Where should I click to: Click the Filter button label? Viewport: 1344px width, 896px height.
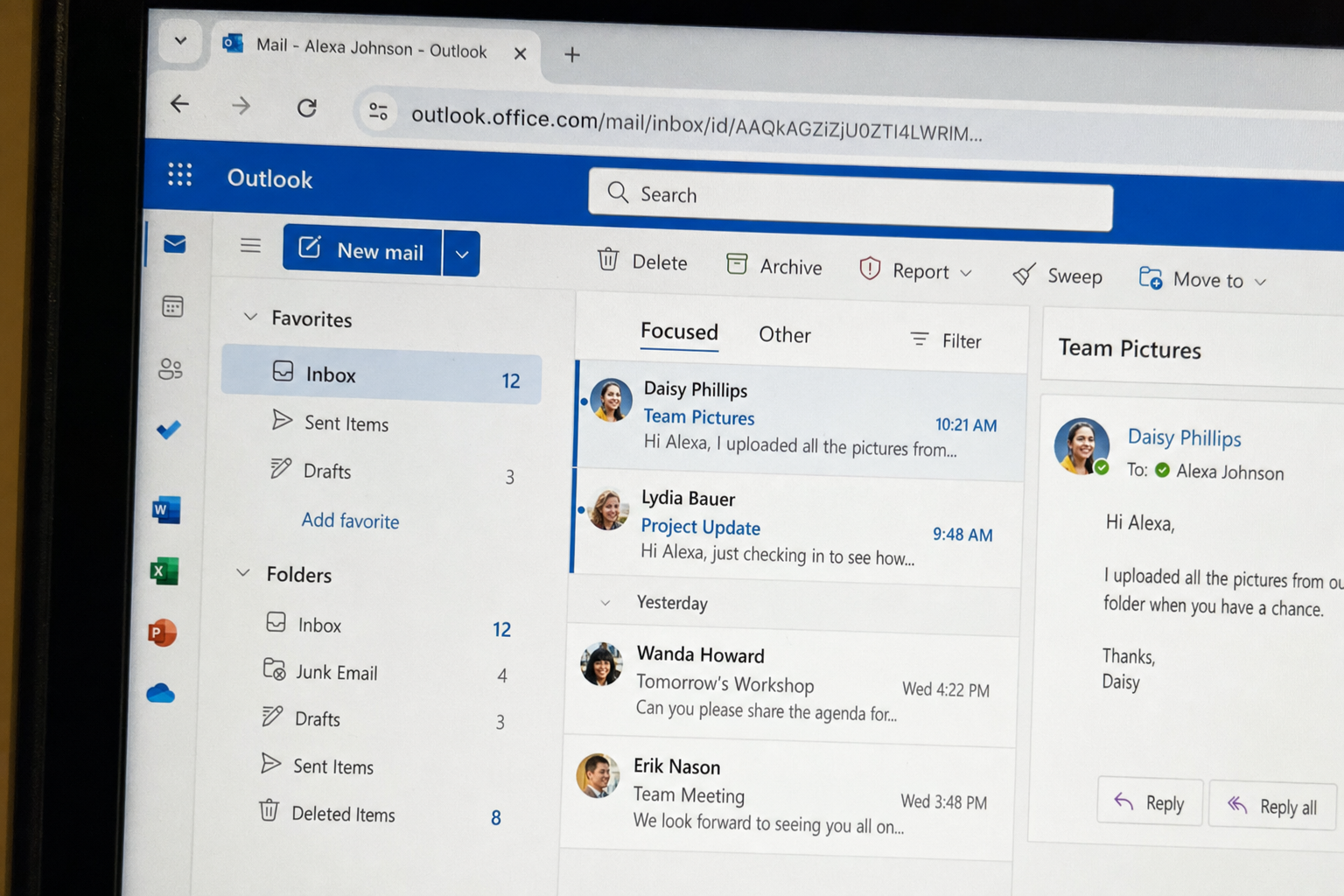coord(962,341)
